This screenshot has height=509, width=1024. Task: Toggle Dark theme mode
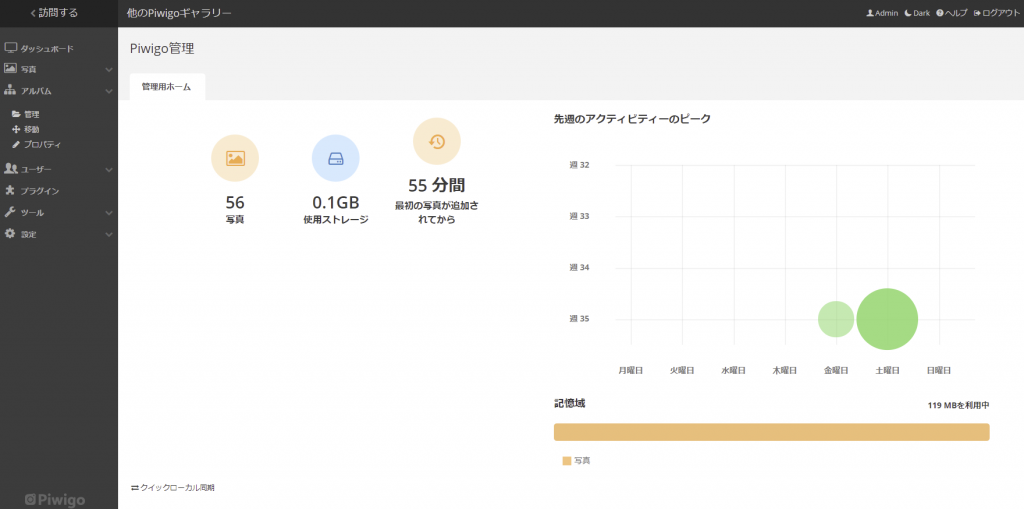coord(917,13)
